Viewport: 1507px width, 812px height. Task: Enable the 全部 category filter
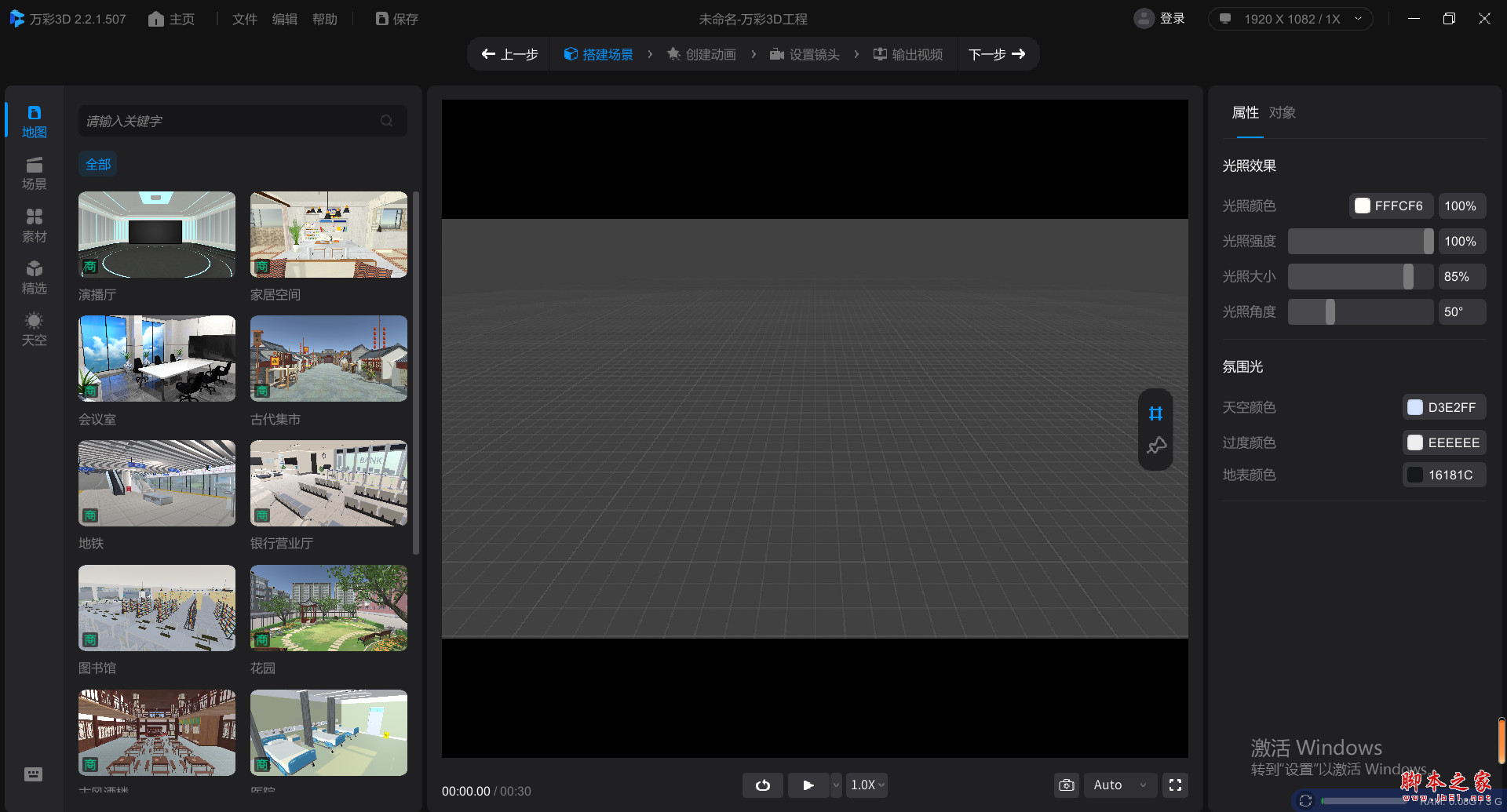pyautogui.click(x=97, y=164)
